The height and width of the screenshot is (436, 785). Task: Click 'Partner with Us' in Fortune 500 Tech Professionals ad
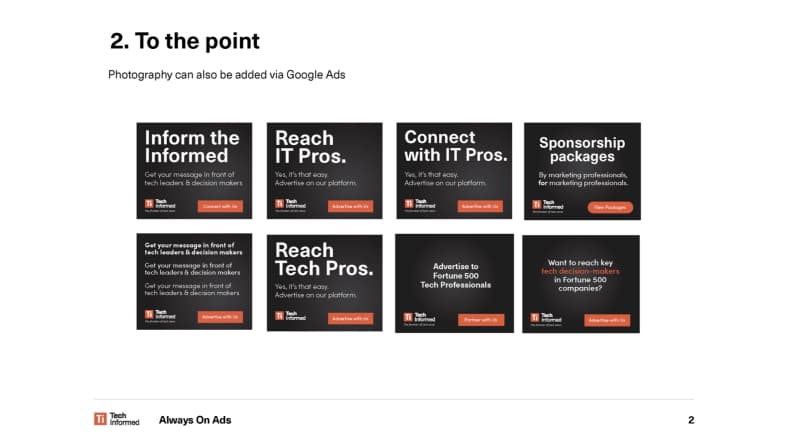(x=481, y=320)
